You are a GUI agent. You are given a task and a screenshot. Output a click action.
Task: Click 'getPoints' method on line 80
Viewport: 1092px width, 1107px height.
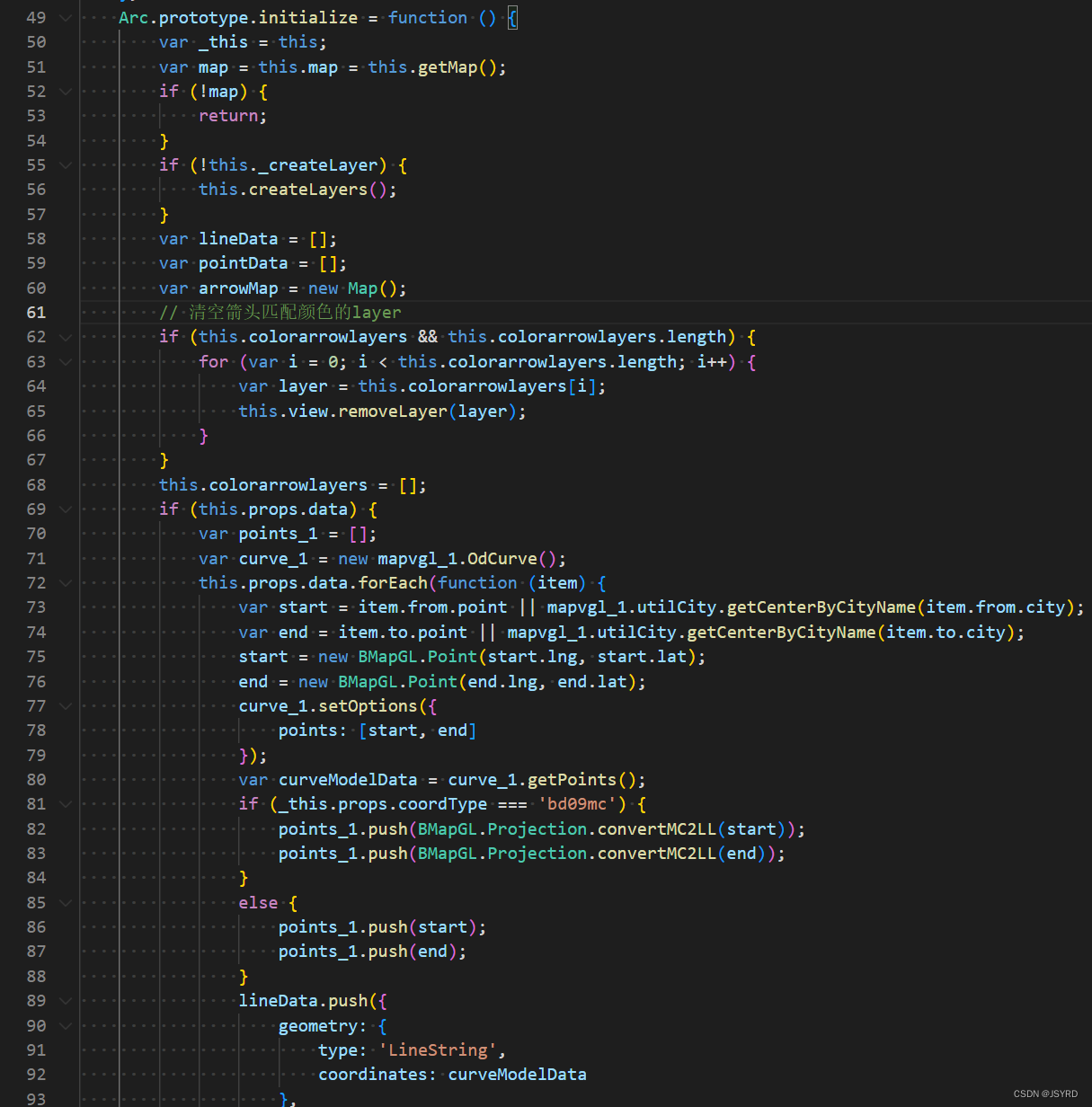point(572,780)
